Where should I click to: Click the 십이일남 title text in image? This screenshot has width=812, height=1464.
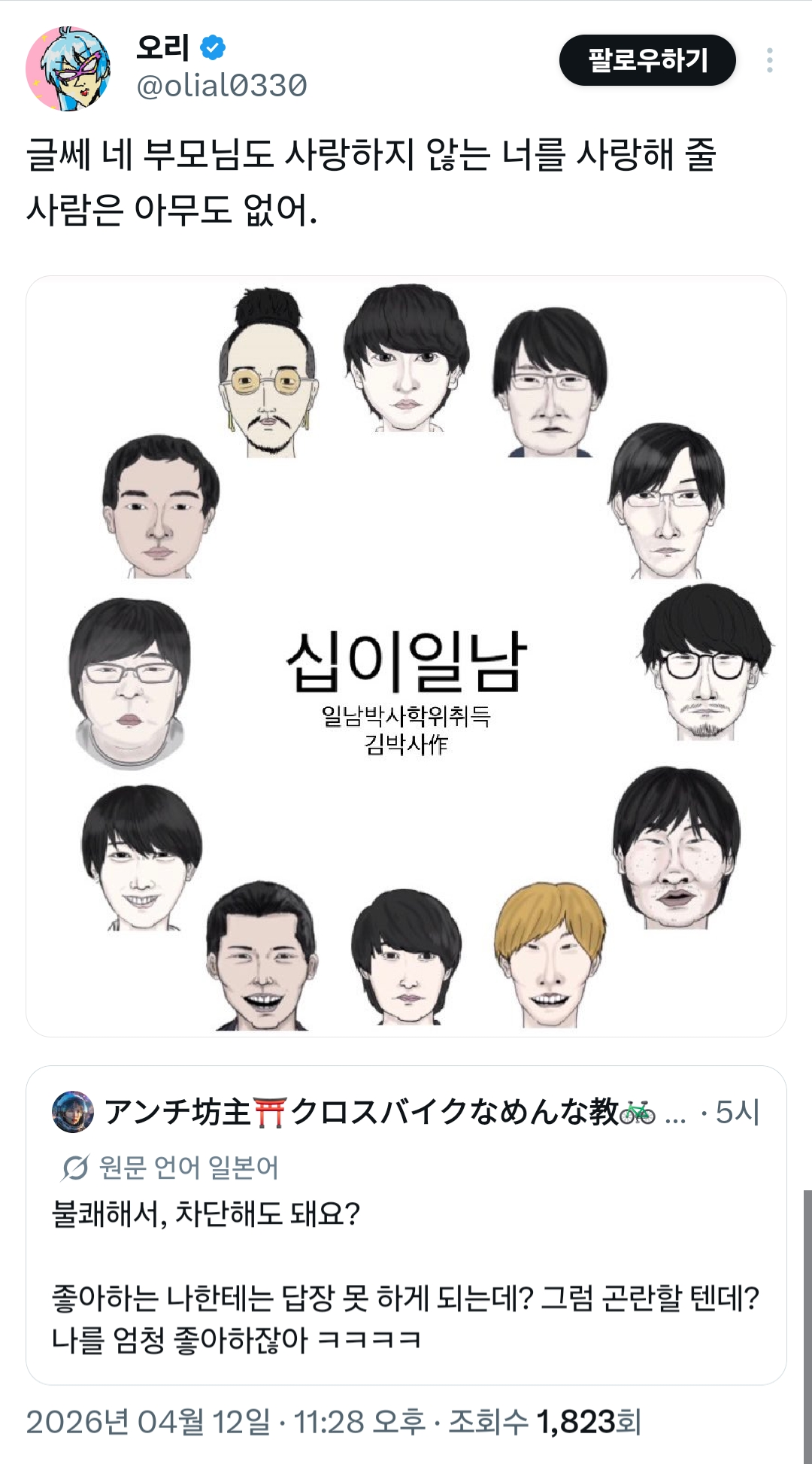coord(406,661)
